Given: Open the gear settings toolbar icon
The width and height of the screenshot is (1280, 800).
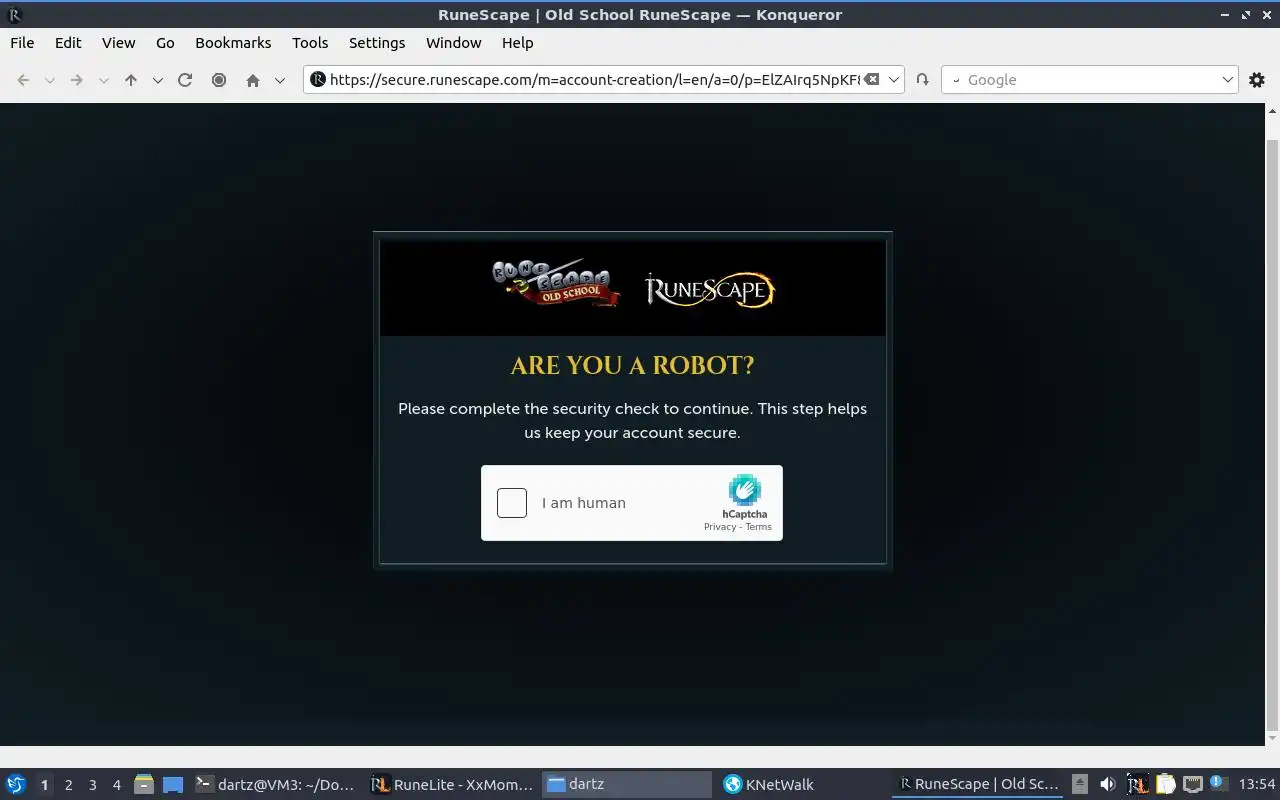Looking at the screenshot, I should (1257, 80).
